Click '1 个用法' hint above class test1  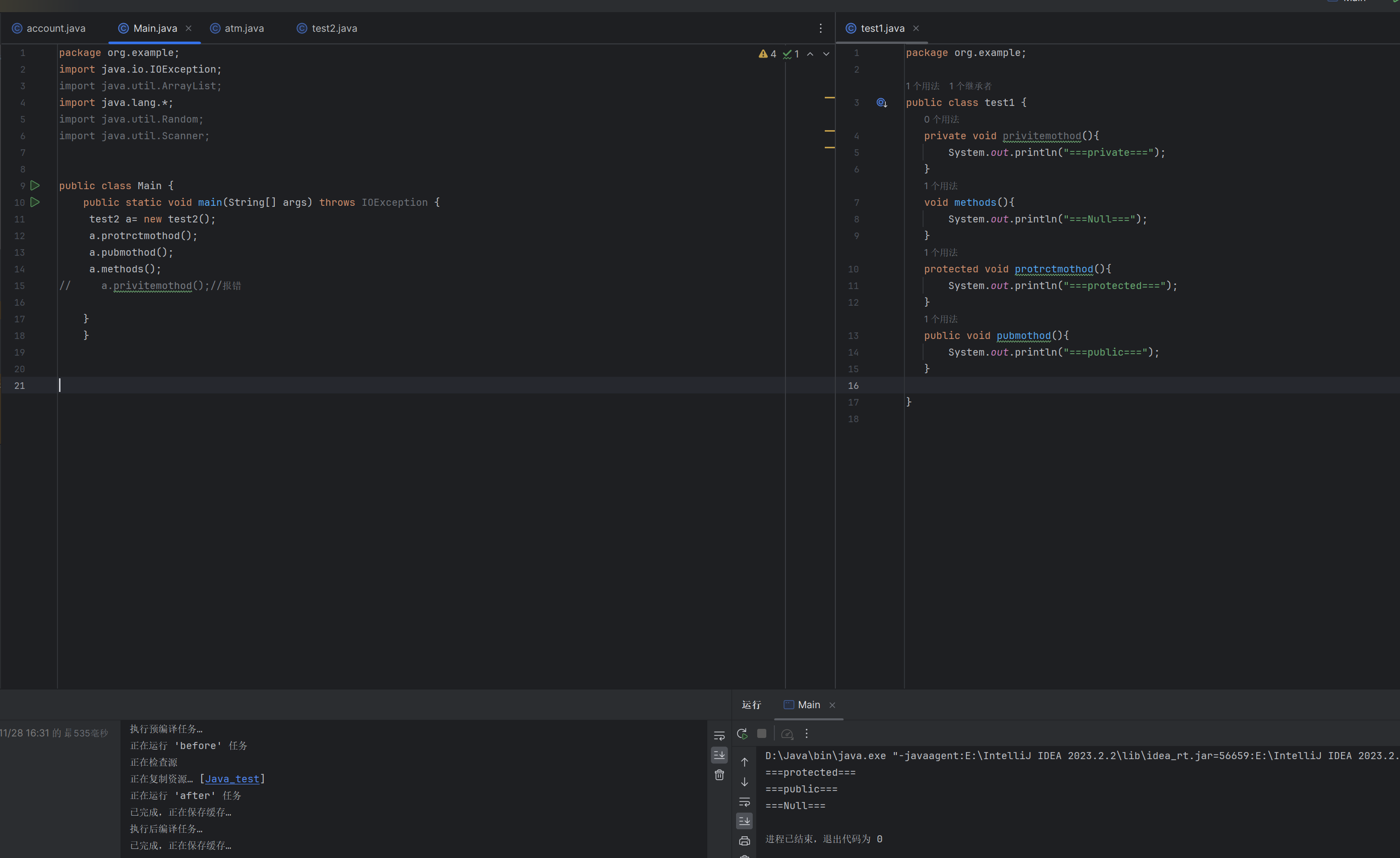(x=923, y=86)
